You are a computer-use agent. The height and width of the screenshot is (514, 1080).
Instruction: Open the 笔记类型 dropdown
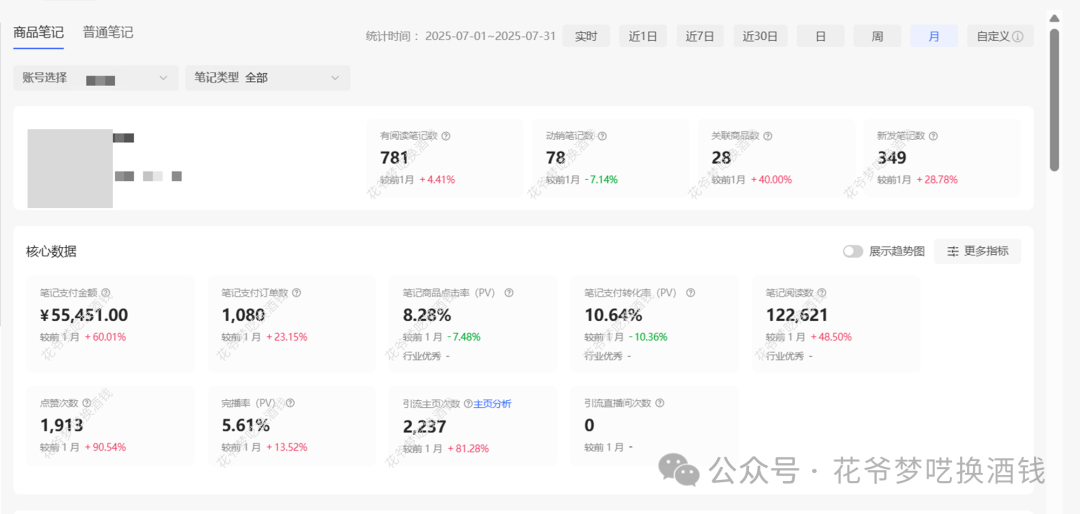(x=268, y=78)
